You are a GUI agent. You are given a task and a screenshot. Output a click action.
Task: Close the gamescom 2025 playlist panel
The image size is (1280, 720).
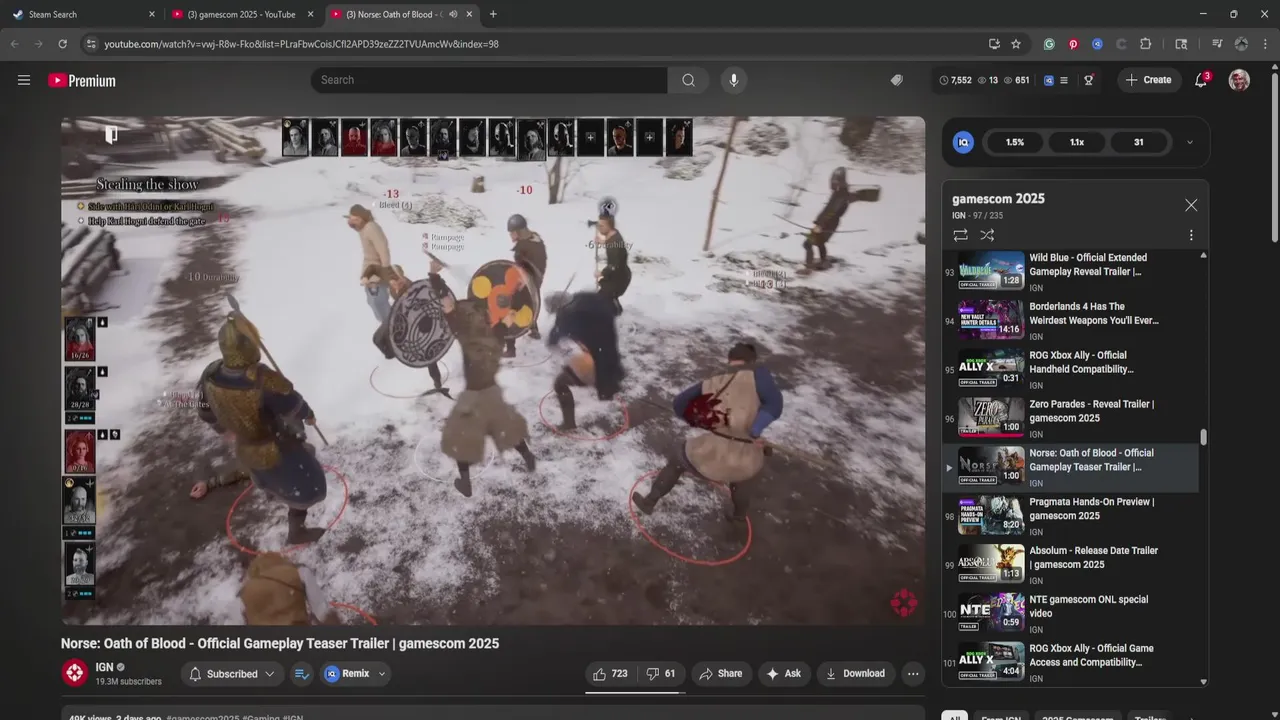point(1191,205)
